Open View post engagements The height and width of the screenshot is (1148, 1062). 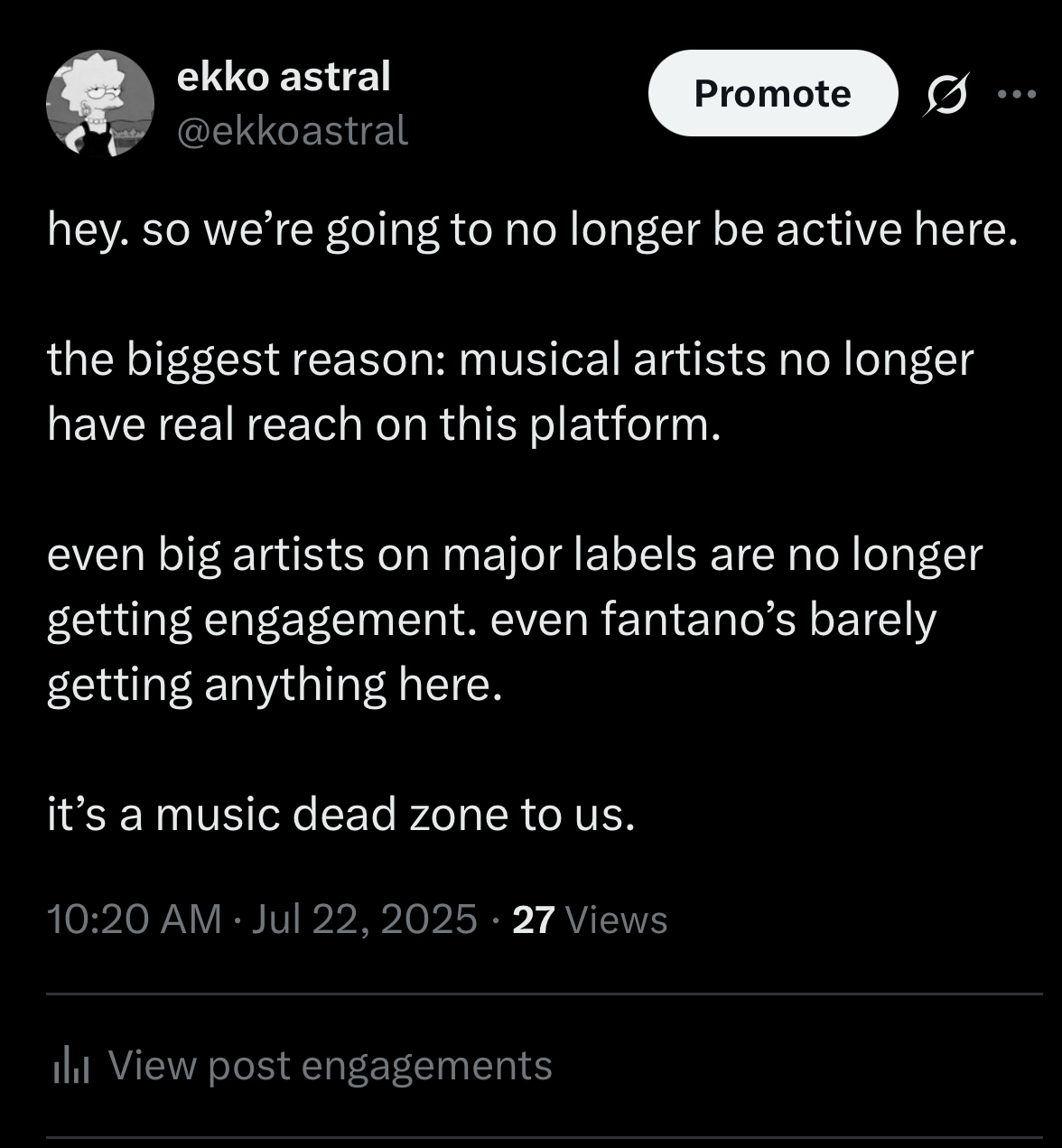click(x=329, y=1066)
